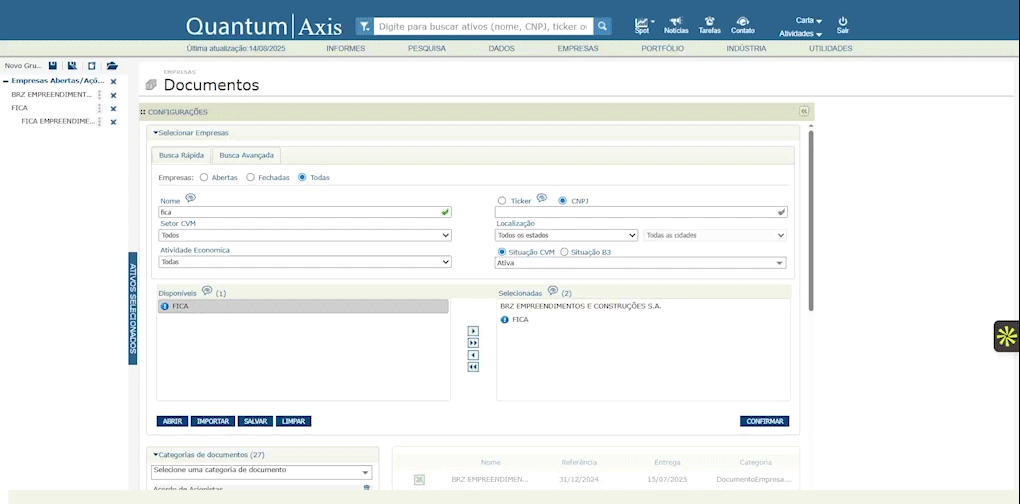Screen dimensions: 1020x504
Task: Collapse the Empresas Abertas/Aç... tree group
Action: point(6,81)
